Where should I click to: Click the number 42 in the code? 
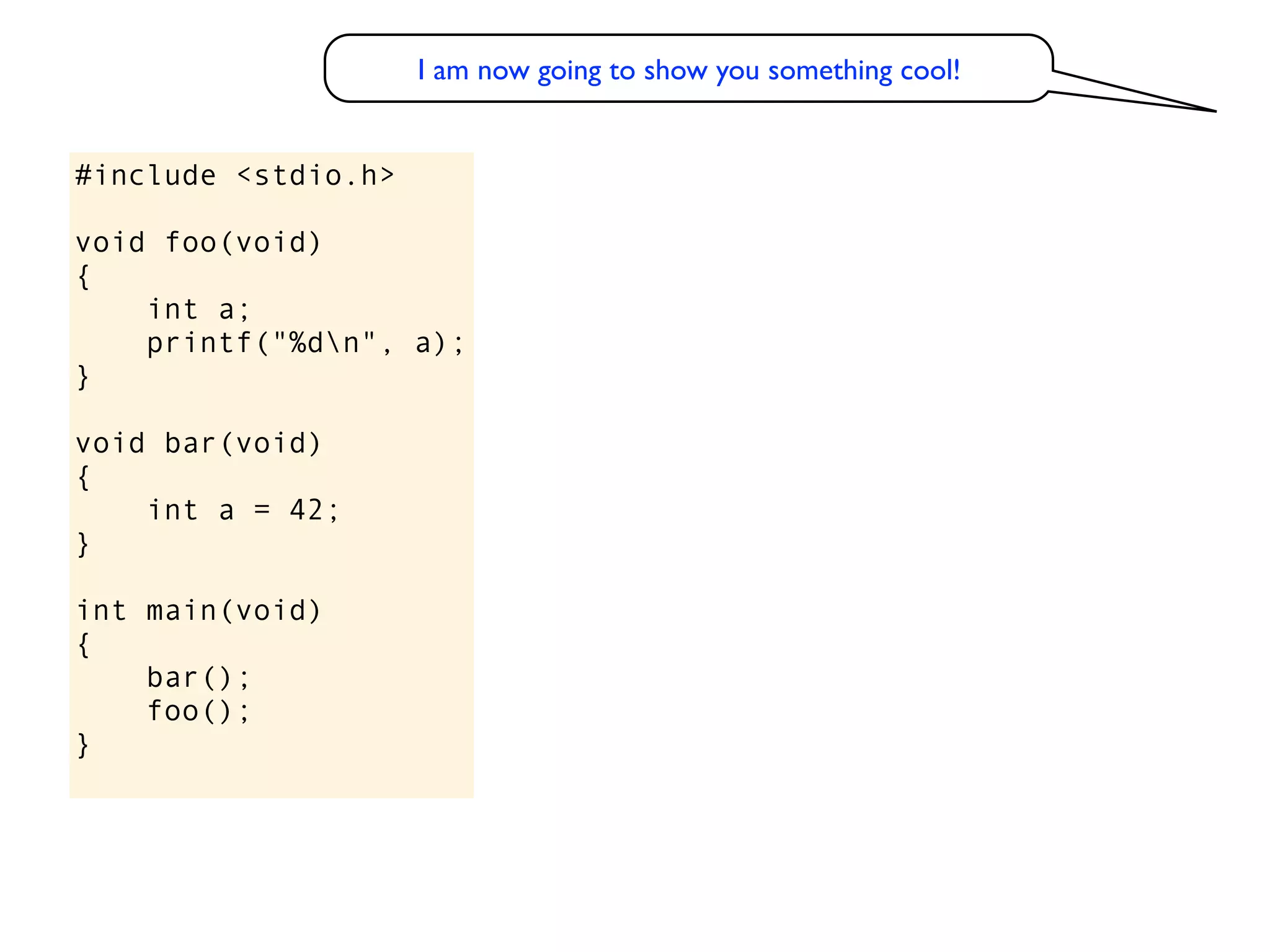(306, 511)
